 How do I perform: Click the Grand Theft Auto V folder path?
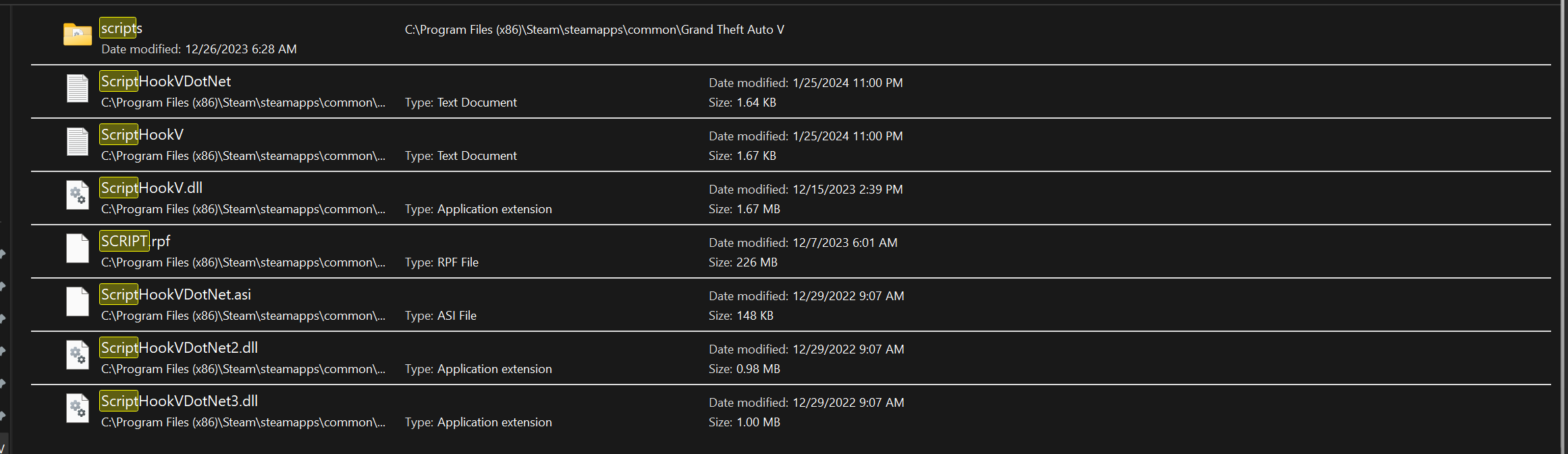click(x=594, y=30)
